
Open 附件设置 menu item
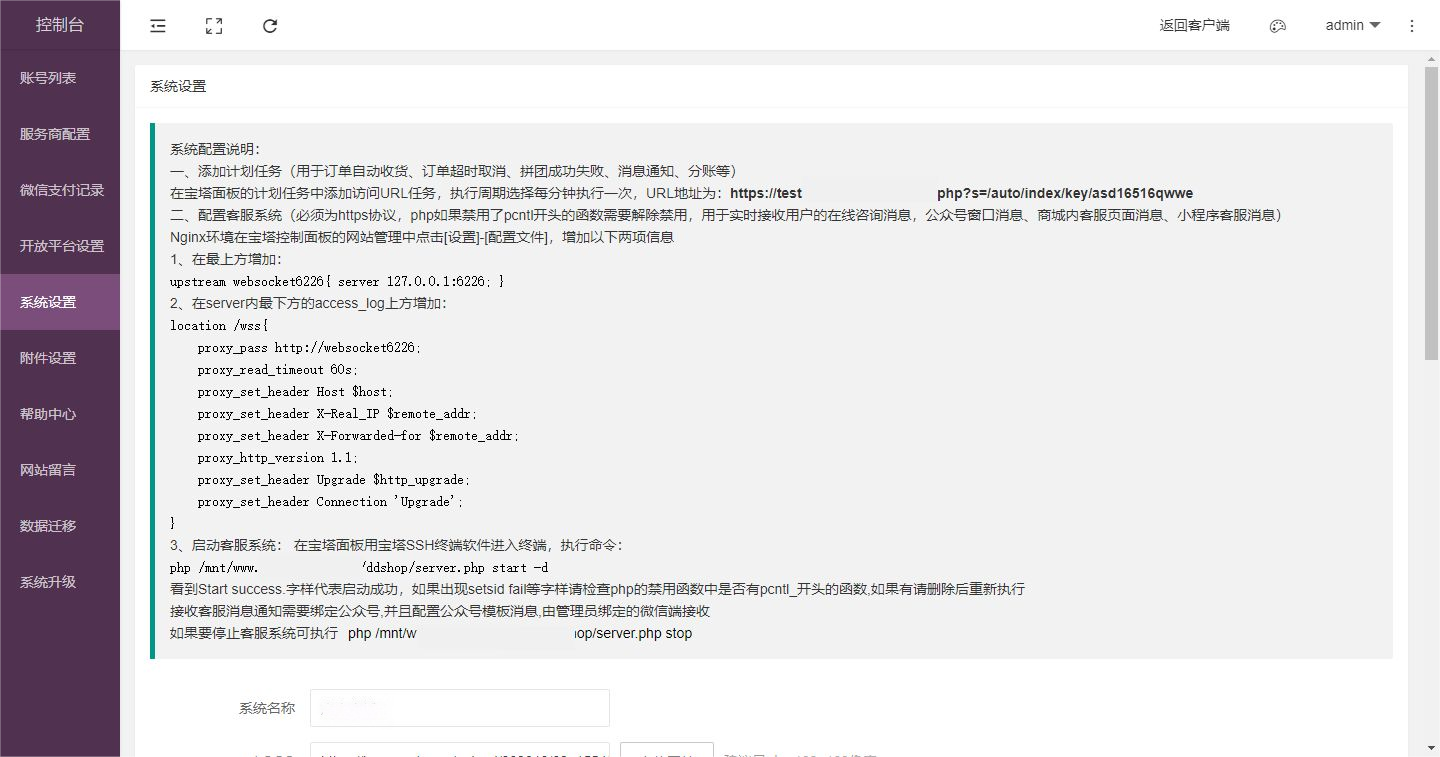pyautogui.click(x=48, y=358)
